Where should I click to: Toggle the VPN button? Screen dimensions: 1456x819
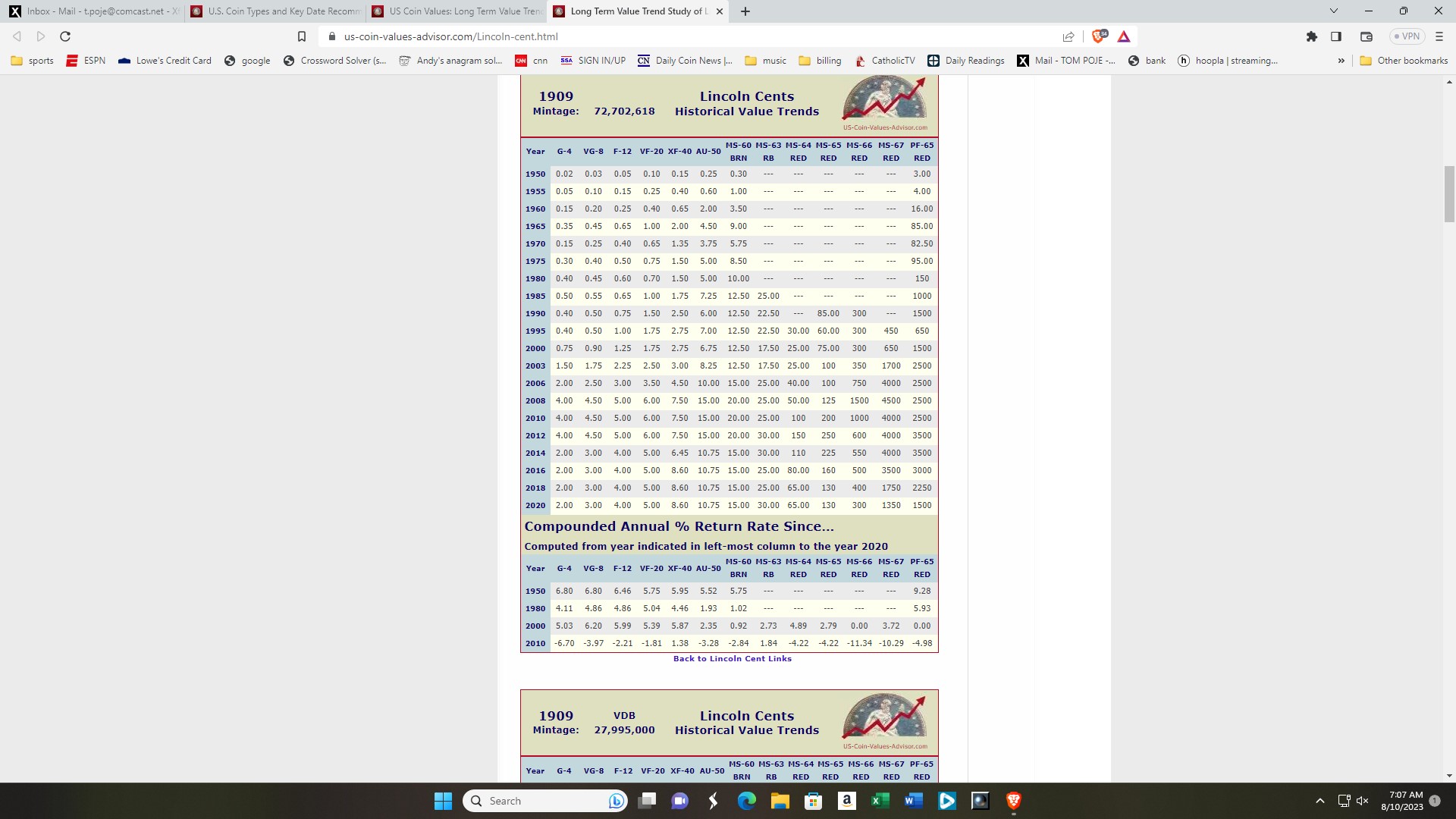pyautogui.click(x=1407, y=36)
